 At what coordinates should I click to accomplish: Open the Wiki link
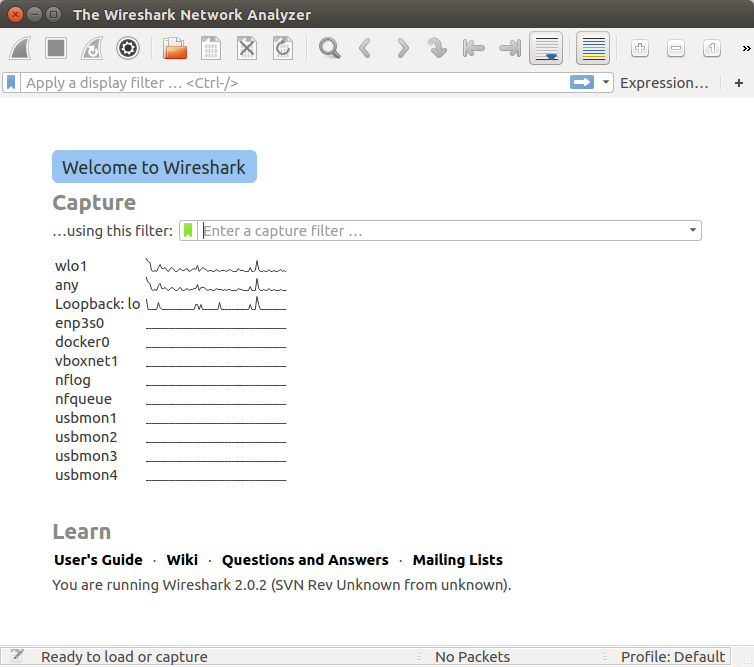tap(182, 560)
